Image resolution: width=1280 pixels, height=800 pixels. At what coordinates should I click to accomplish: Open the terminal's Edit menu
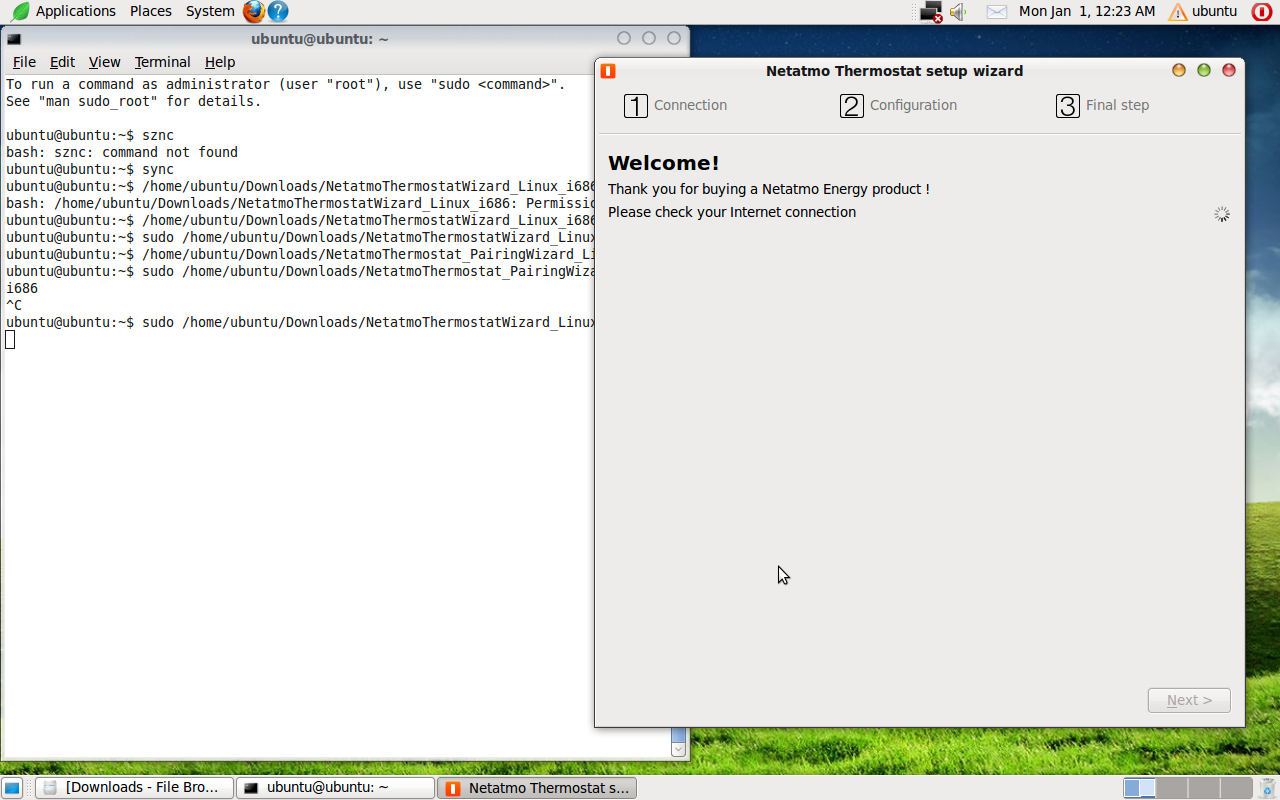62,62
